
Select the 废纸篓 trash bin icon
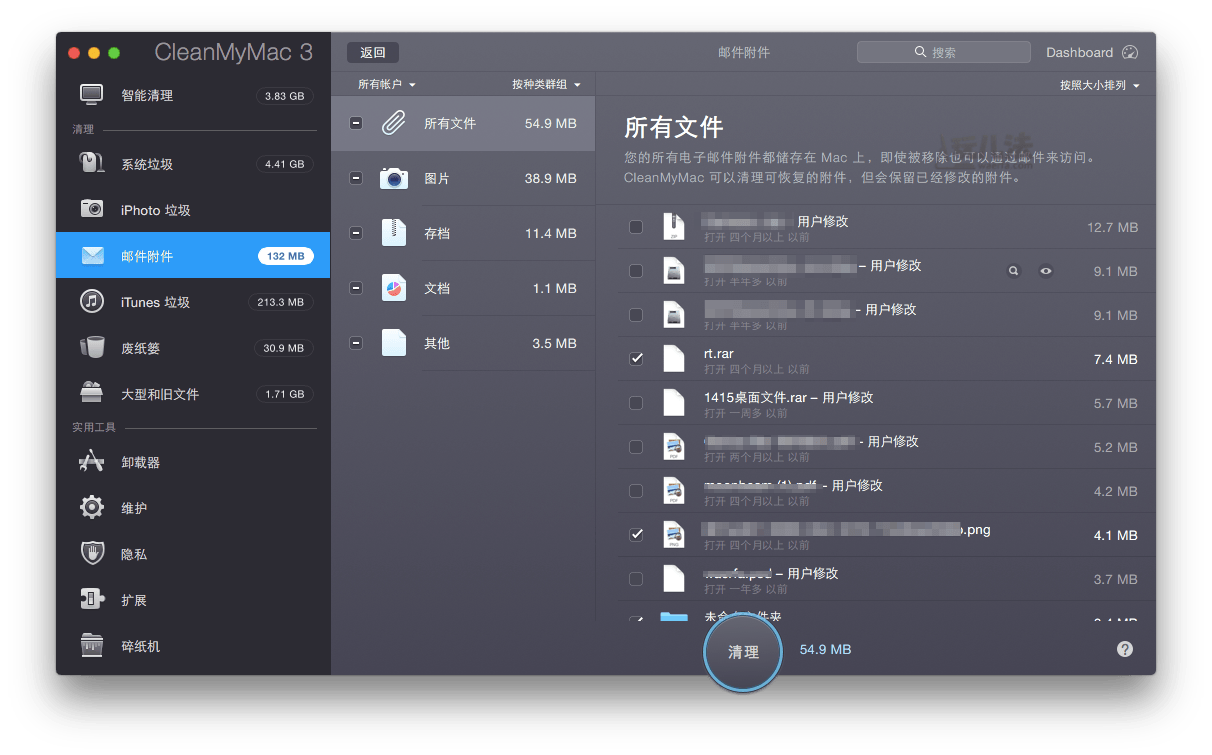pos(92,347)
